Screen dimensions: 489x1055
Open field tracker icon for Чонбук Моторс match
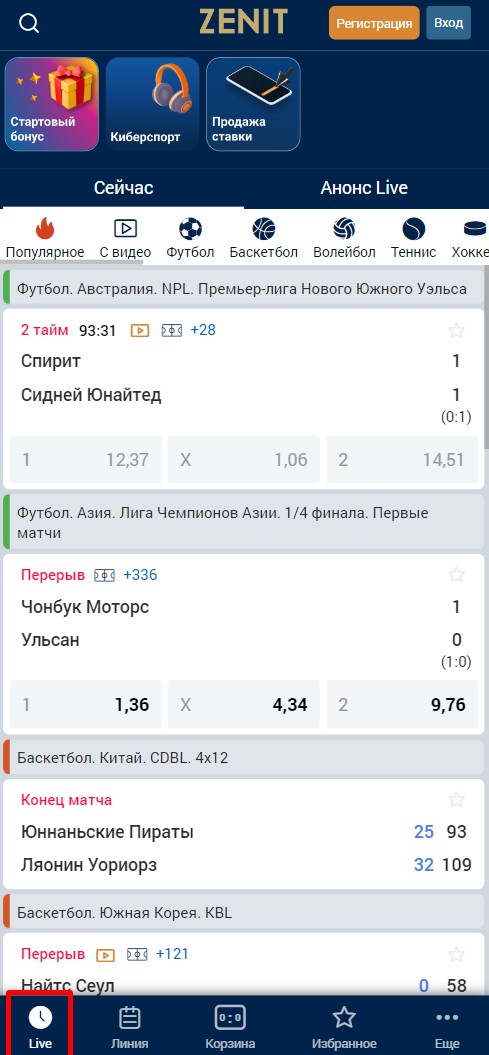point(104,575)
